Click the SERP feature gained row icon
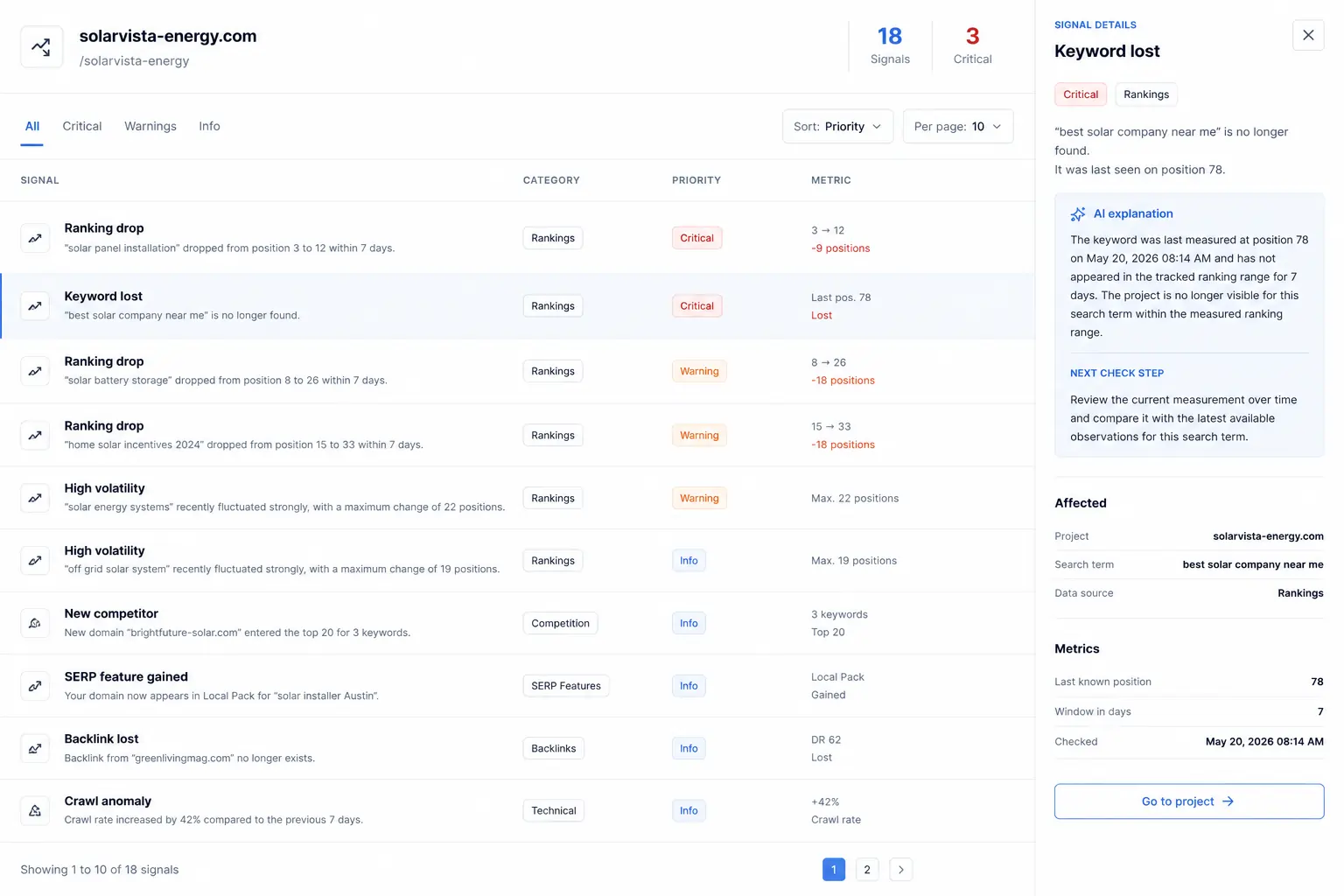 pos(35,686)
